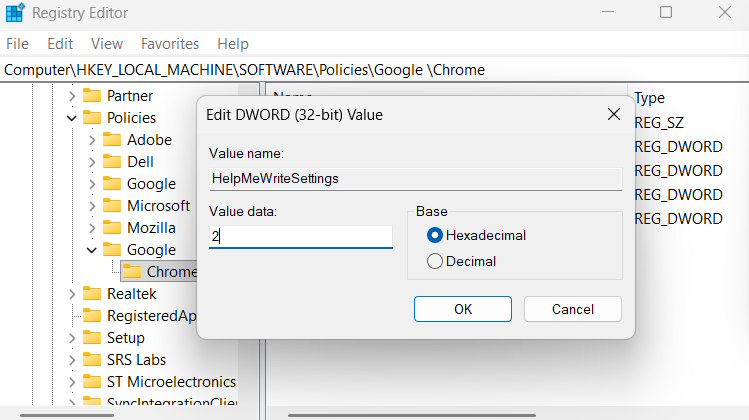This screenshot has width=749, height=420.
Task: Click inside the Value data field
Action: 300,237
